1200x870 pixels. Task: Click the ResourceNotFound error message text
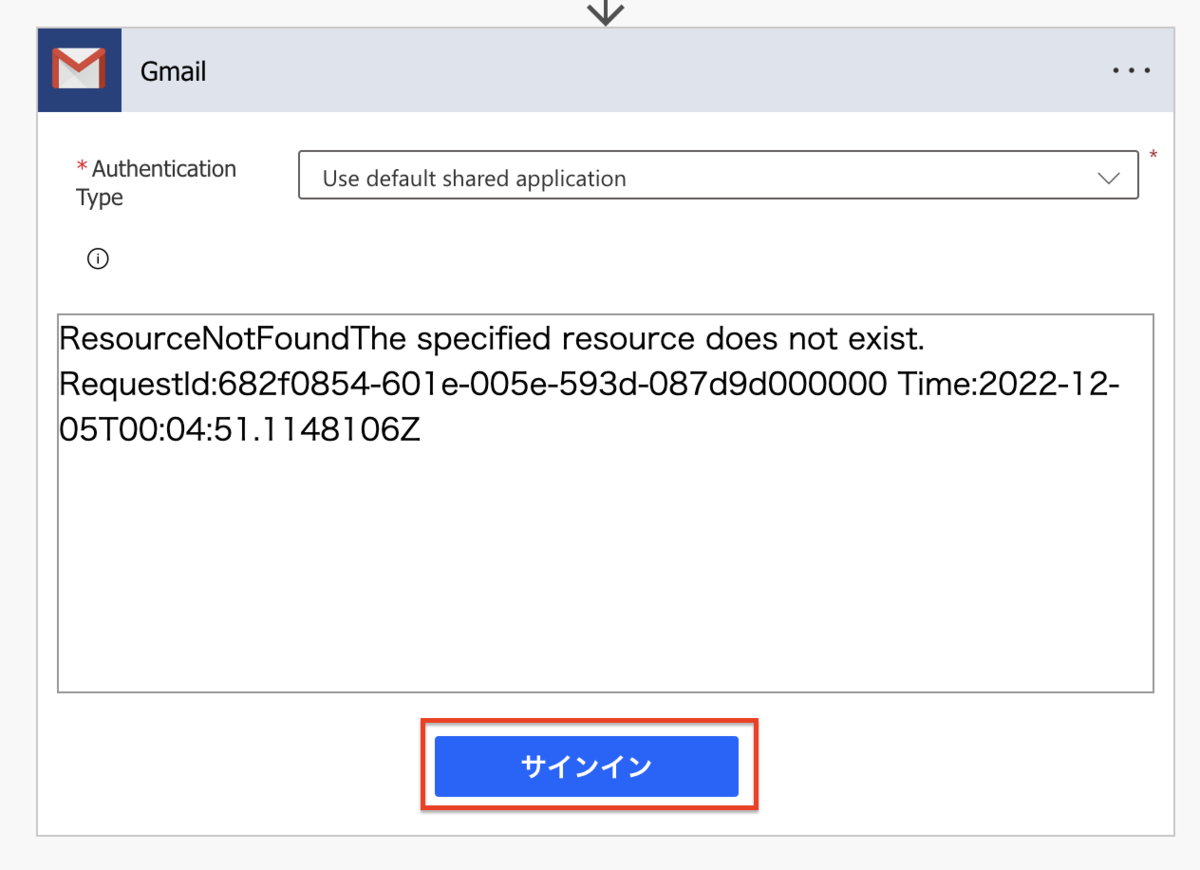[492, 339]
